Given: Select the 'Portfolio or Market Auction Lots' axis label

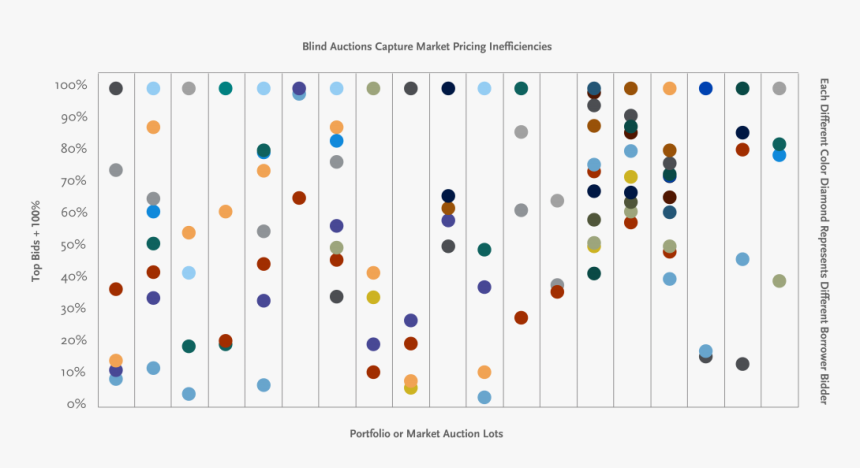Looking at the screenshot, I should (426, 433).
